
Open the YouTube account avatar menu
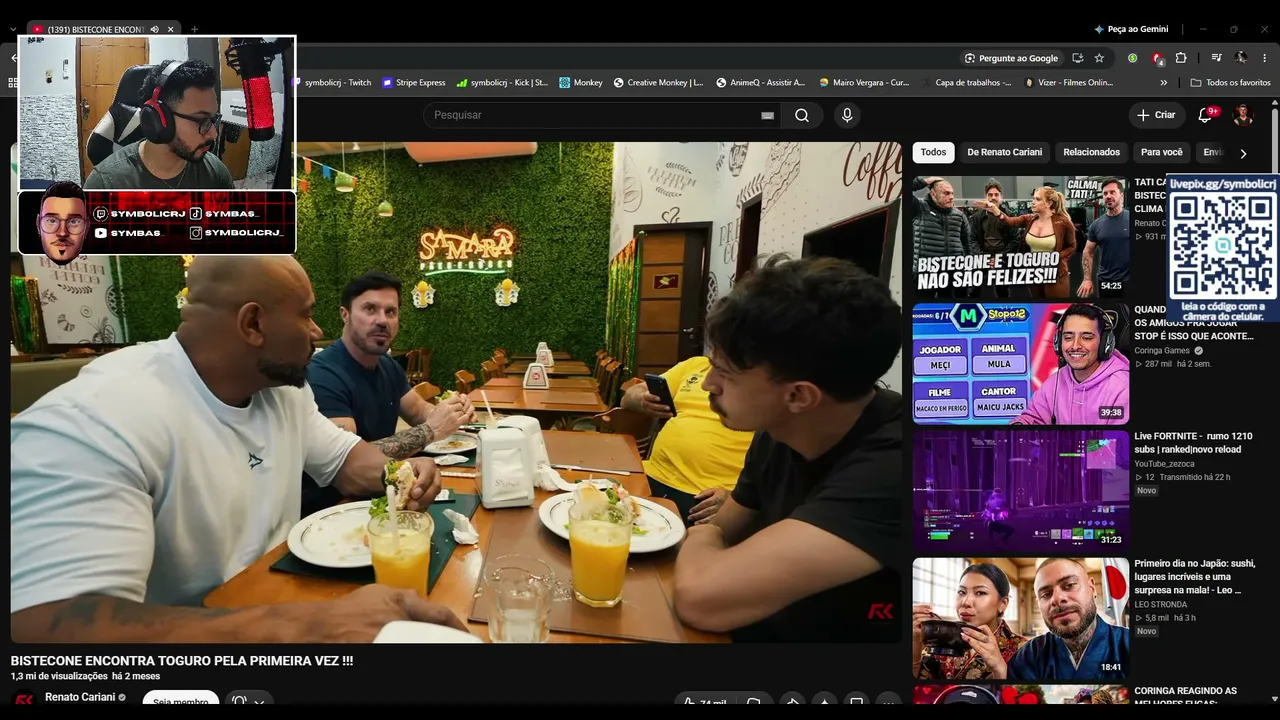(1243, 115)
